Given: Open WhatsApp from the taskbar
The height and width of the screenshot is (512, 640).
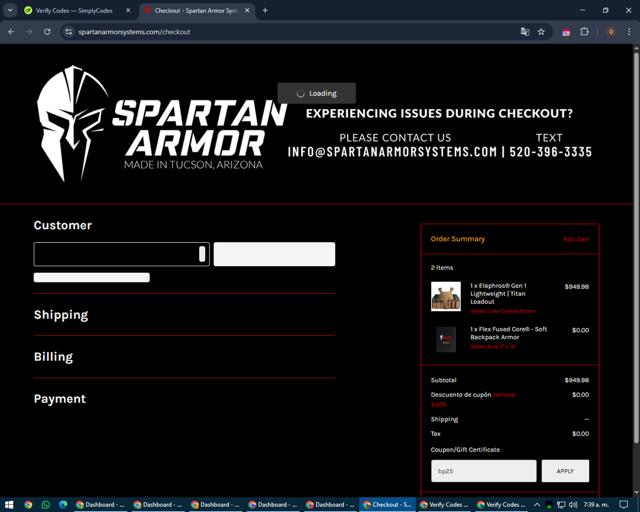Looking at the screenshot, I should pos(45,505).
